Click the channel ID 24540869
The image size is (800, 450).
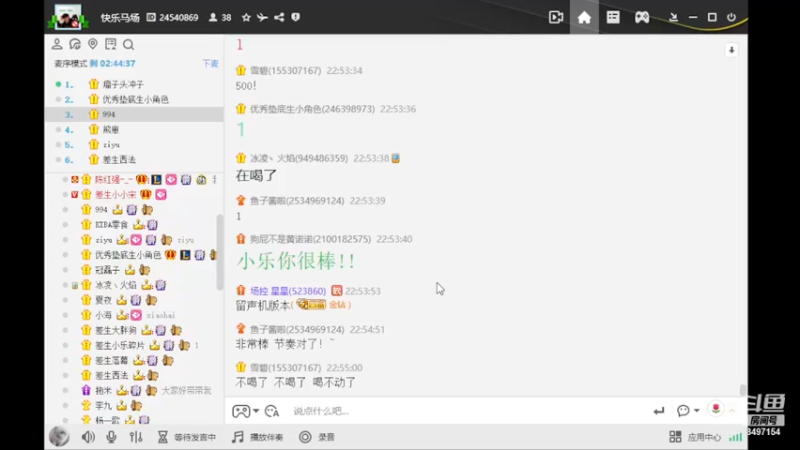coord(179,17)
